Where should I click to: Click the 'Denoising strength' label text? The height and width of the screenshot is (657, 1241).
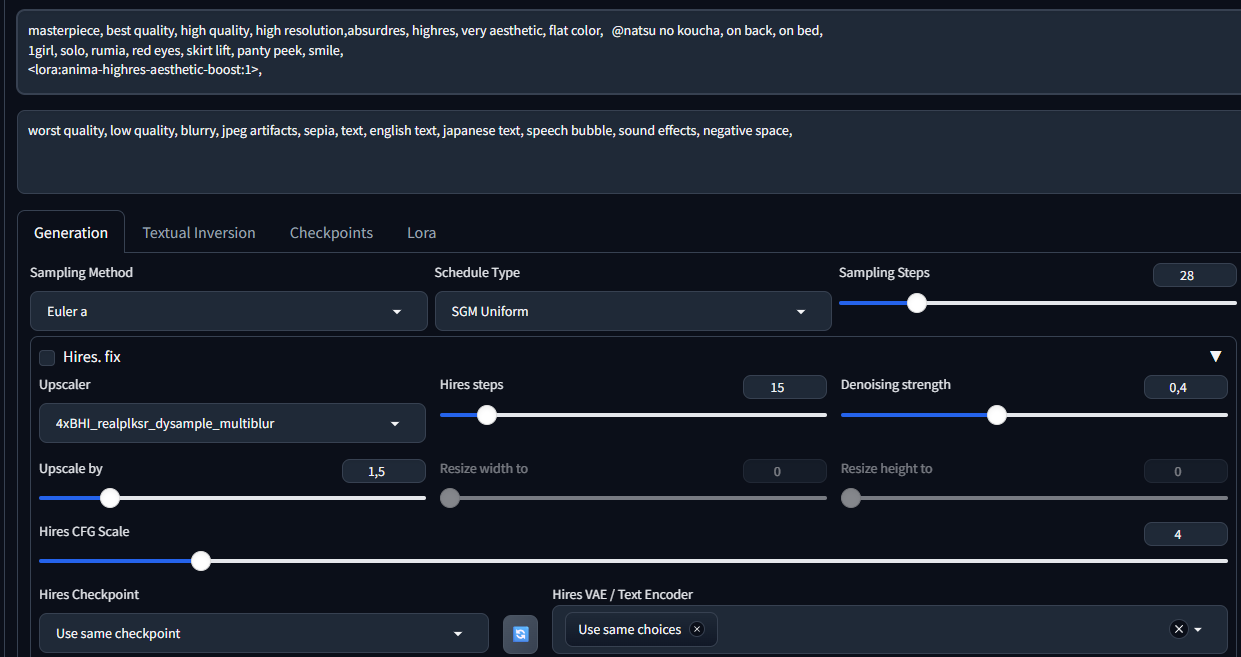pyautogui.click(x=896, y=384)
